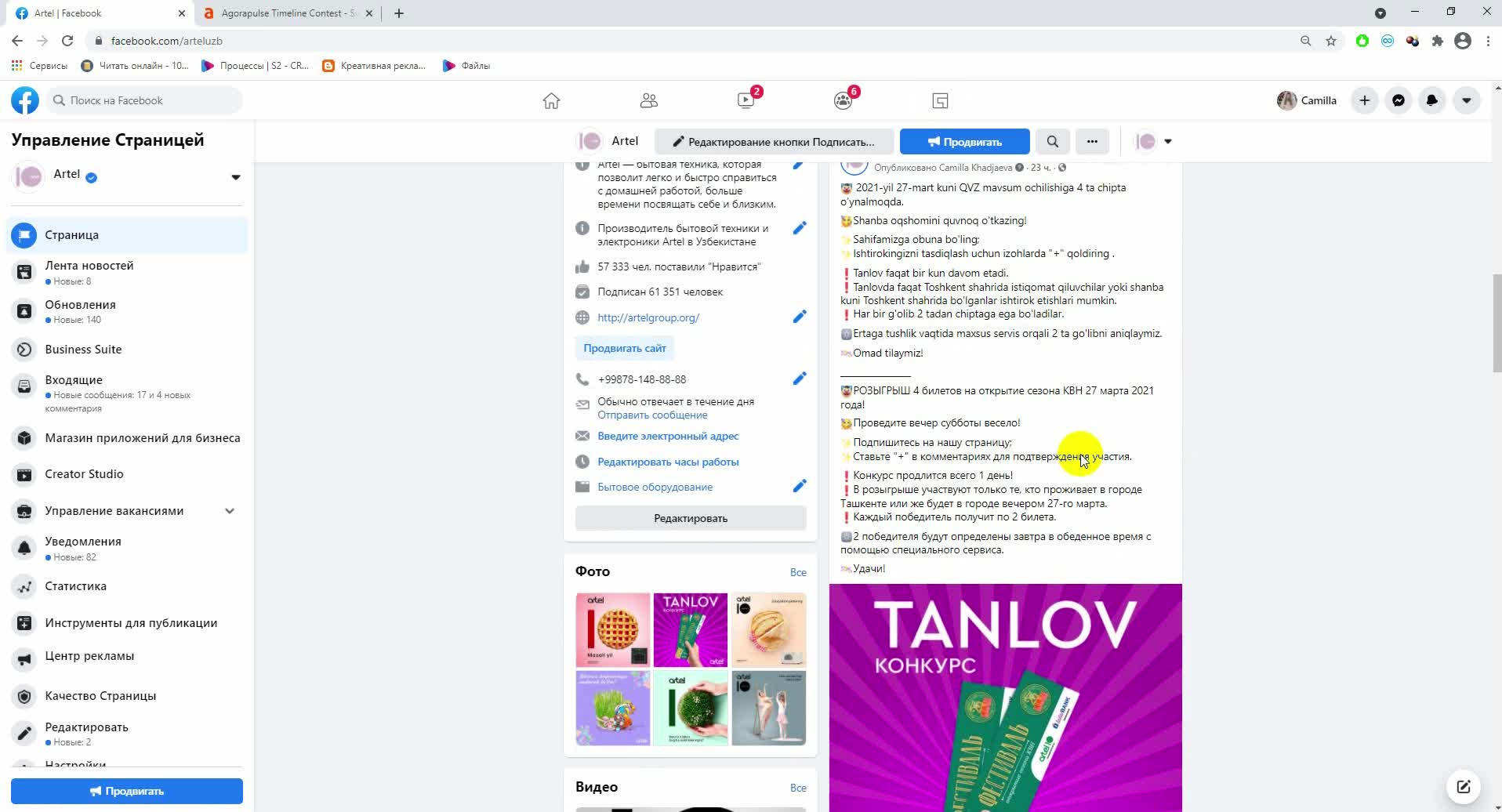Viewport: 1502px width, 812px height.
Task: Open the Сервисы apps bookmark
Action: 39,66
